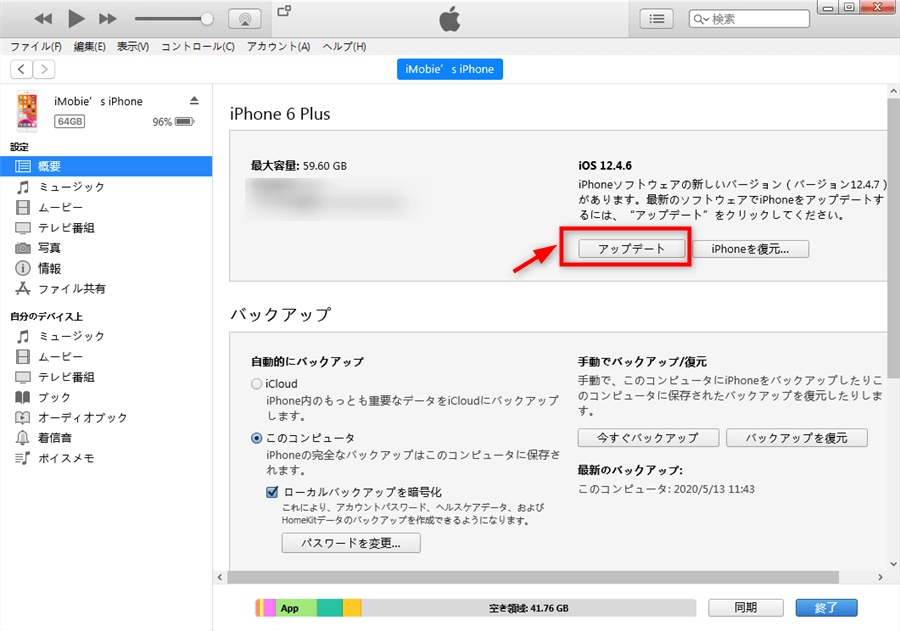Screen dimensions: 900x631
Task: Toggle ローカルバックアップを暗号化 checkbox
Action: coord(272,492)
